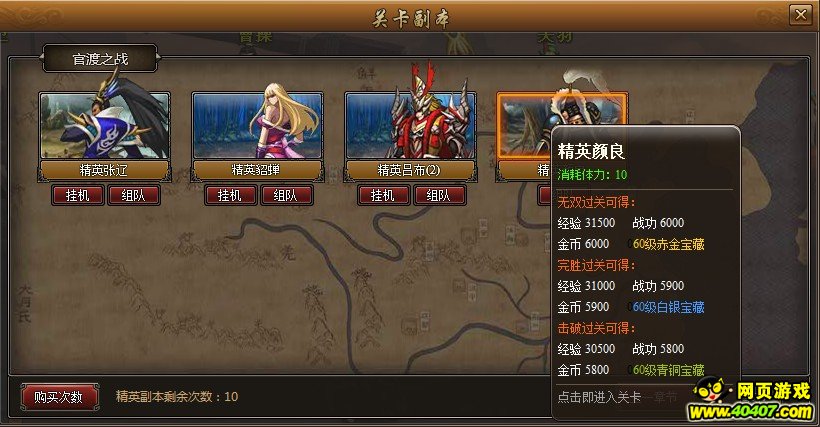Image resolution: width=820 pixels, height=427 pixels.
Task: Click the 精英貂蝉 name label
Action: 257,170
